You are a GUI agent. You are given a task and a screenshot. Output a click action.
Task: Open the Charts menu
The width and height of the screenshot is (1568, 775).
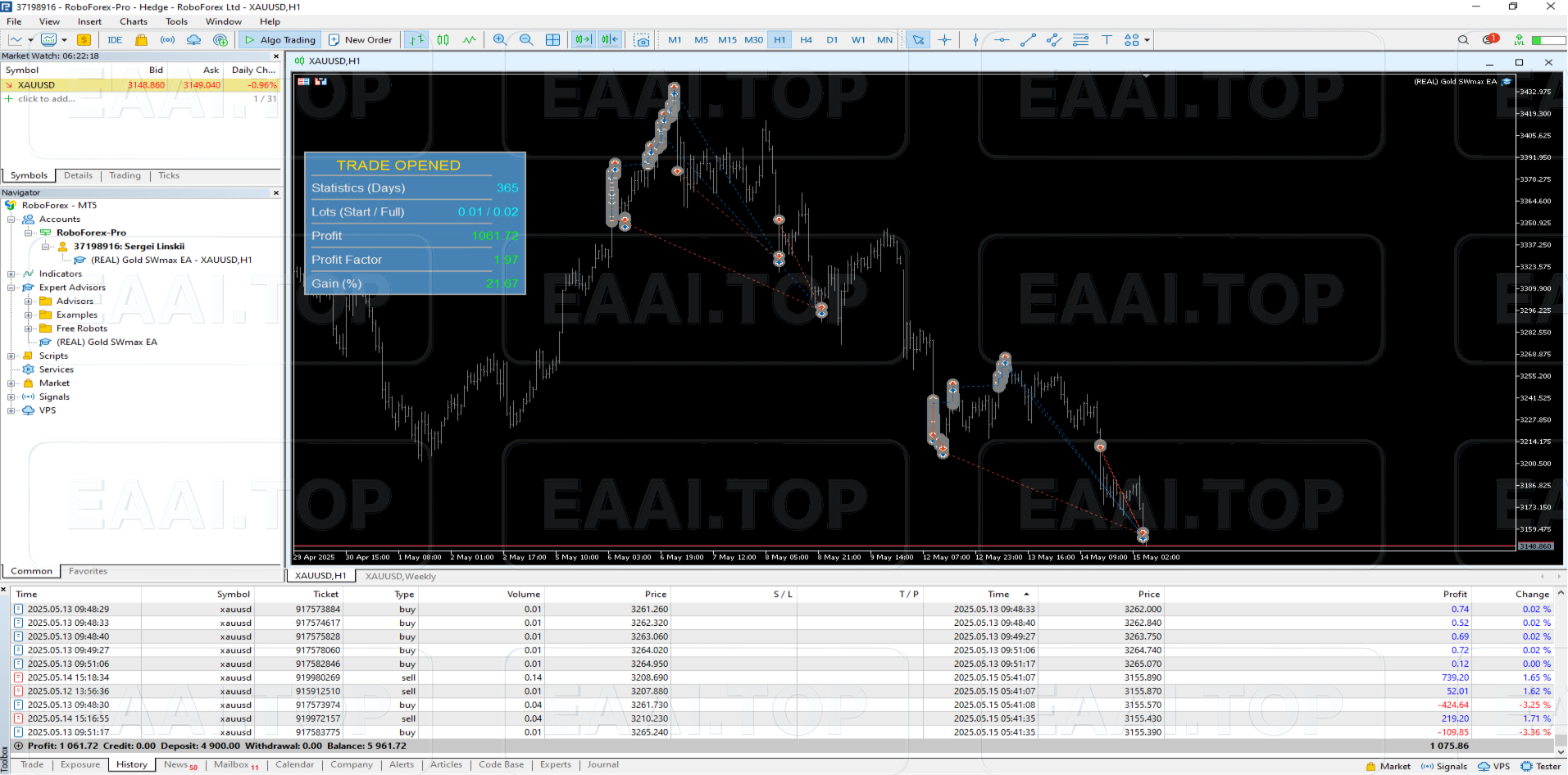pos(133,21)
